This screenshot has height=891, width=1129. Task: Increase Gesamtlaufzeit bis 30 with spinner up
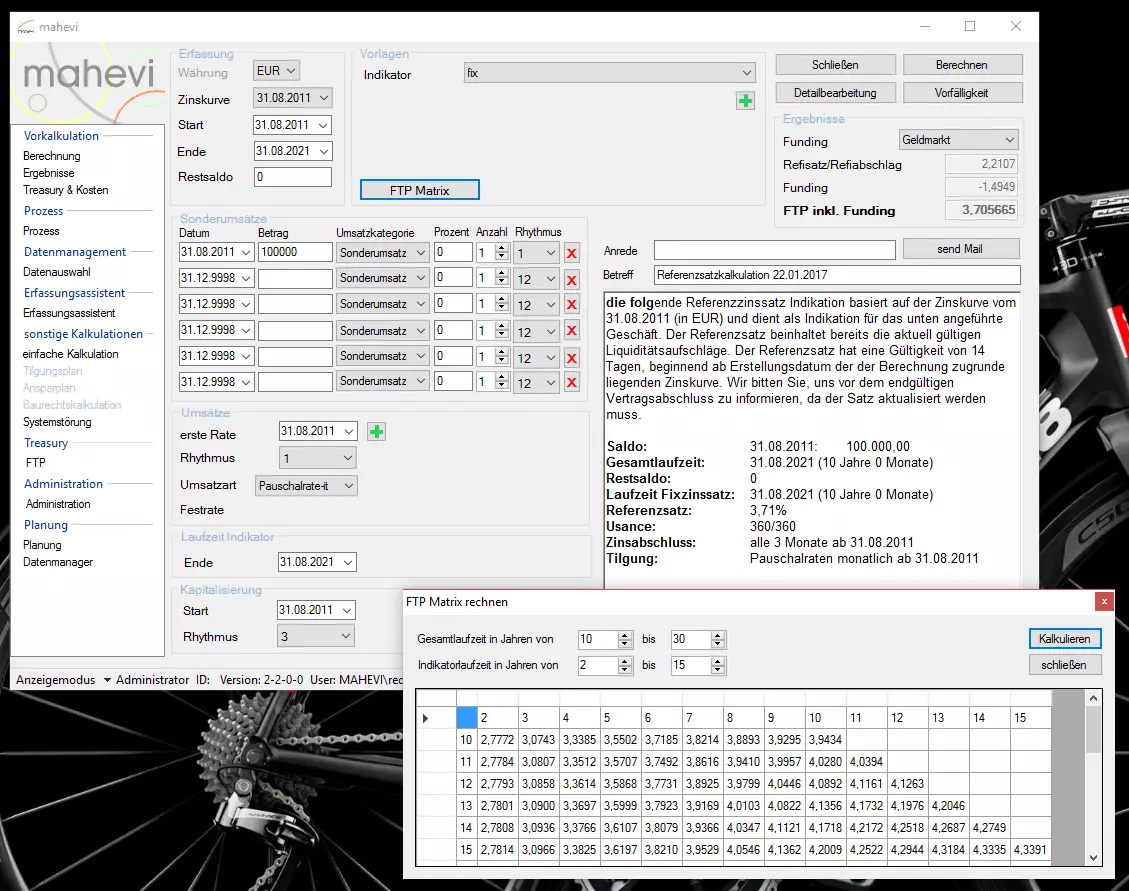point(717,635)
